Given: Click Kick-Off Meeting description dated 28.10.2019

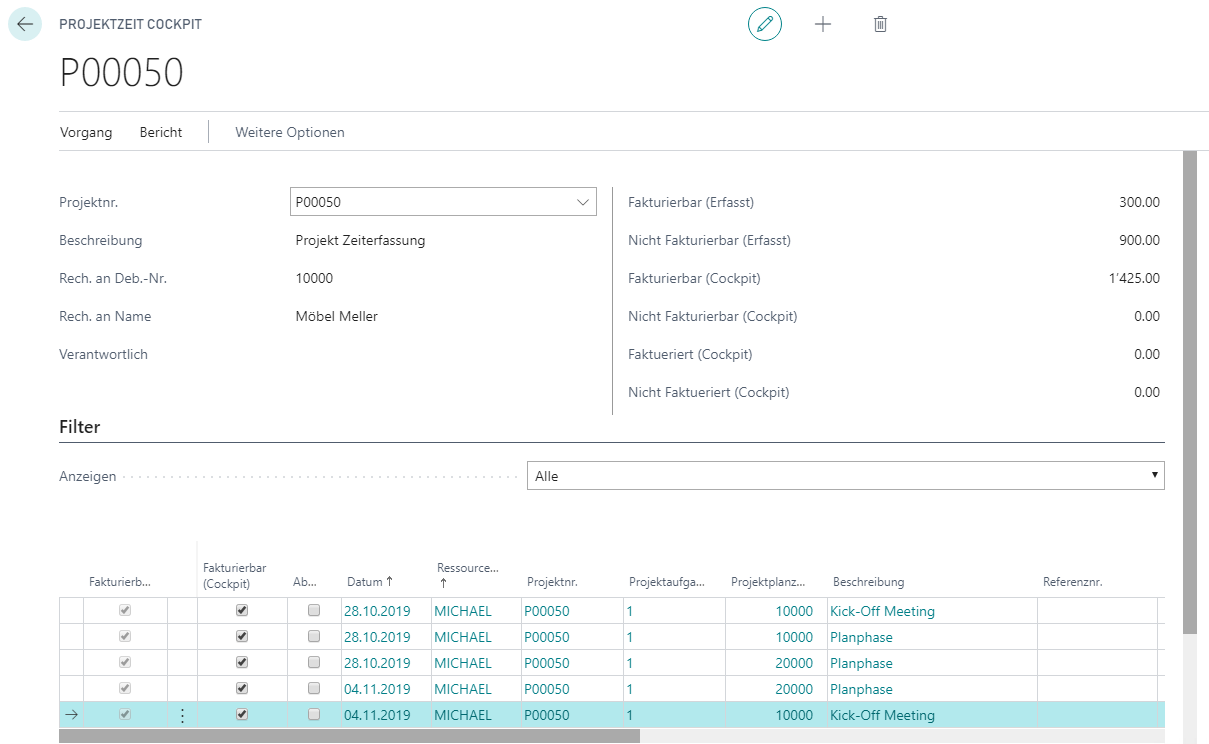Looking at the screenshot, I should point(882,611).
